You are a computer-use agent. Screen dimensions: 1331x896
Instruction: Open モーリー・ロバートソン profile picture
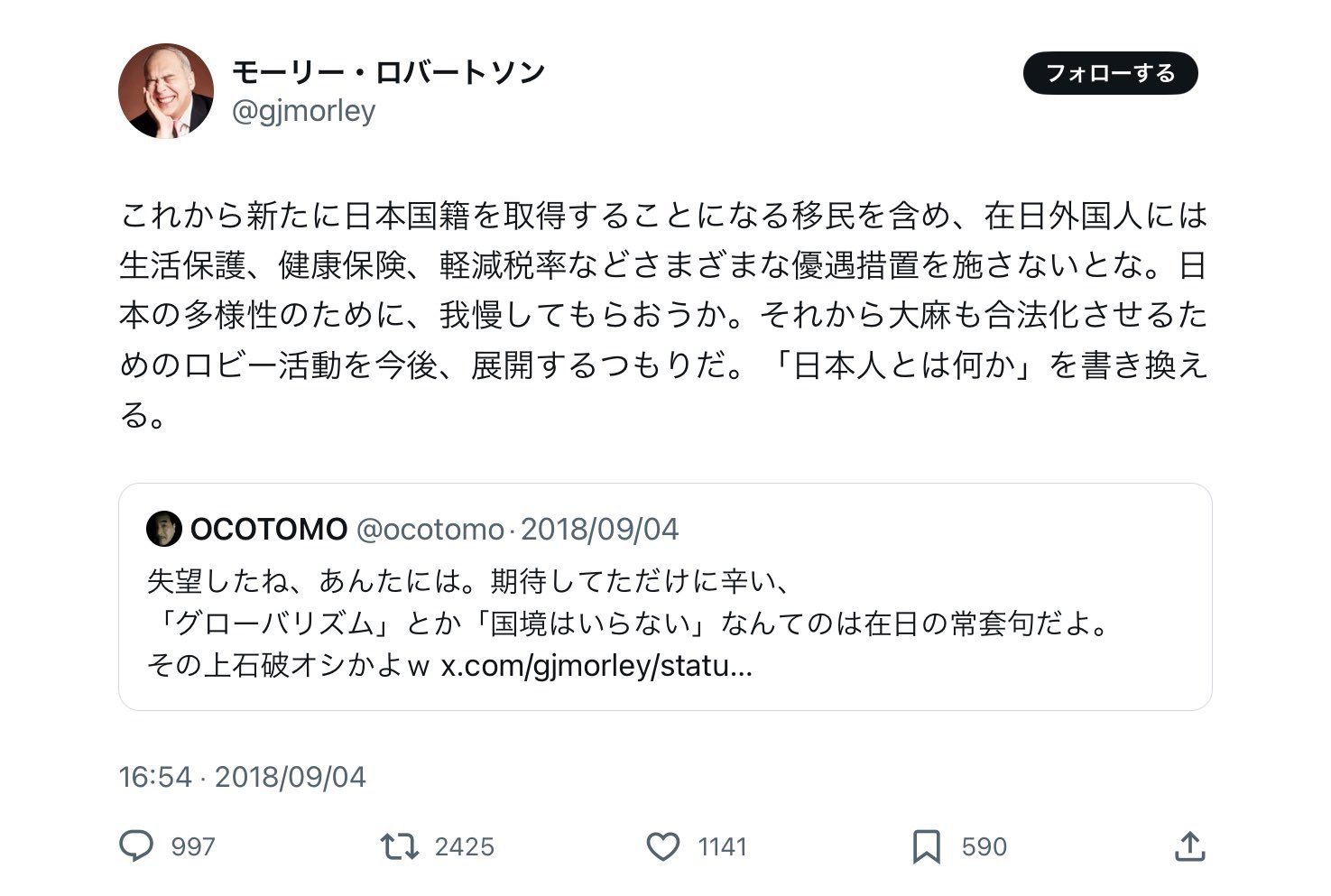click(x=166, y=90)
